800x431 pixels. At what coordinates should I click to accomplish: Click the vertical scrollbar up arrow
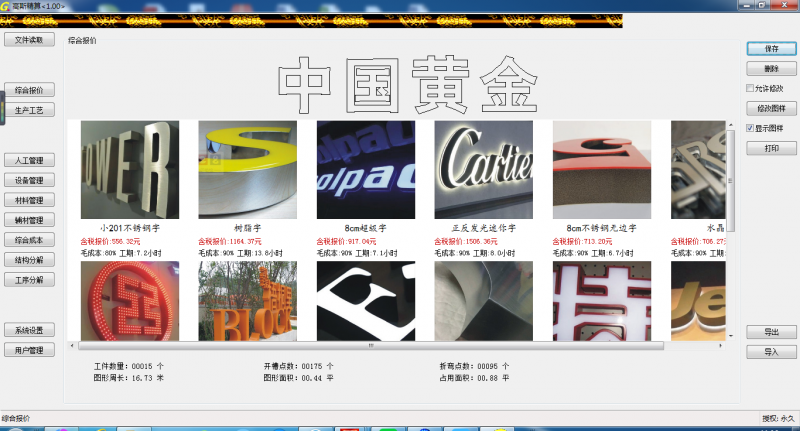point(731,124)
